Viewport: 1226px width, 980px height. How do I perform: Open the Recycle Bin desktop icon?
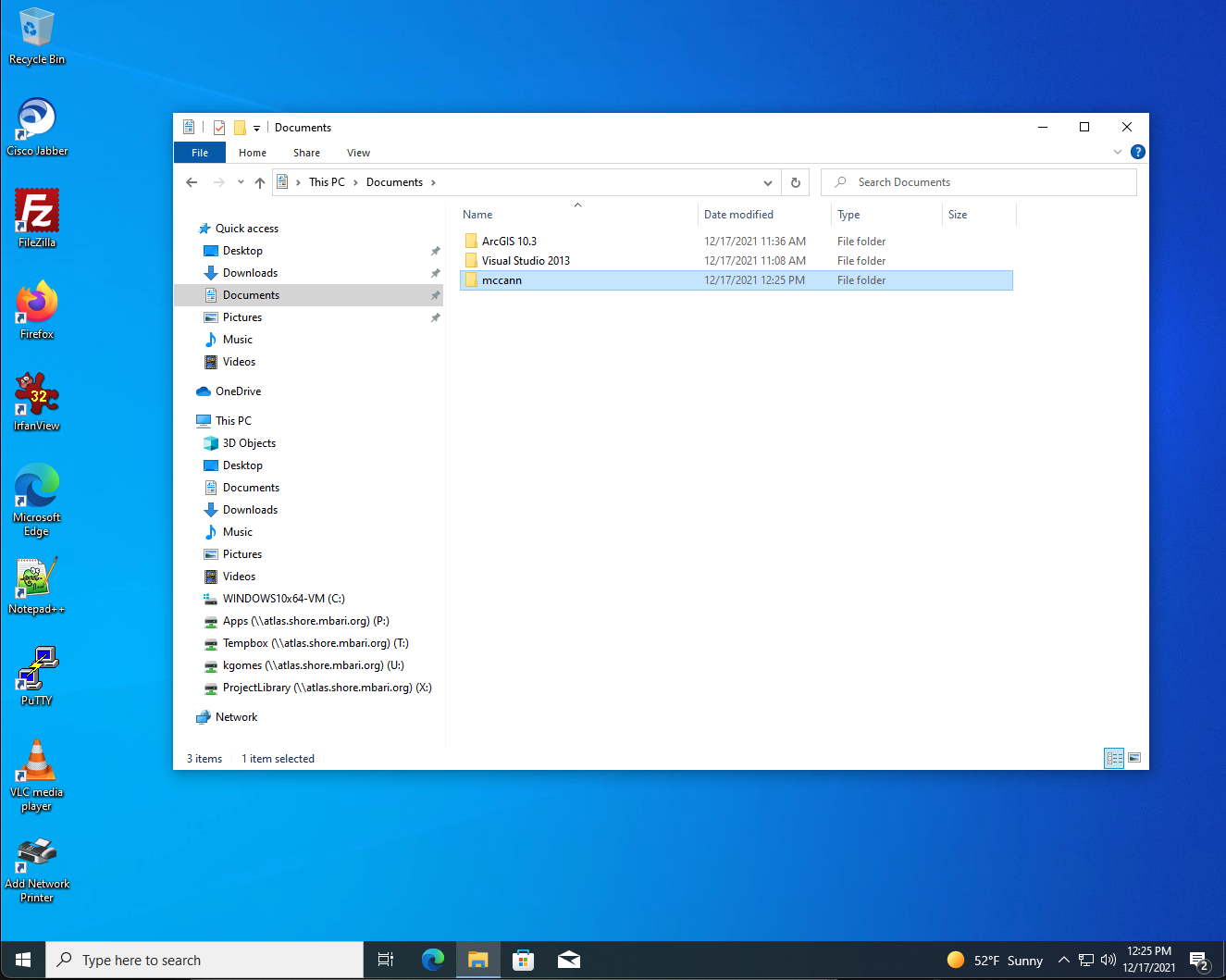[x=37, y=37]
